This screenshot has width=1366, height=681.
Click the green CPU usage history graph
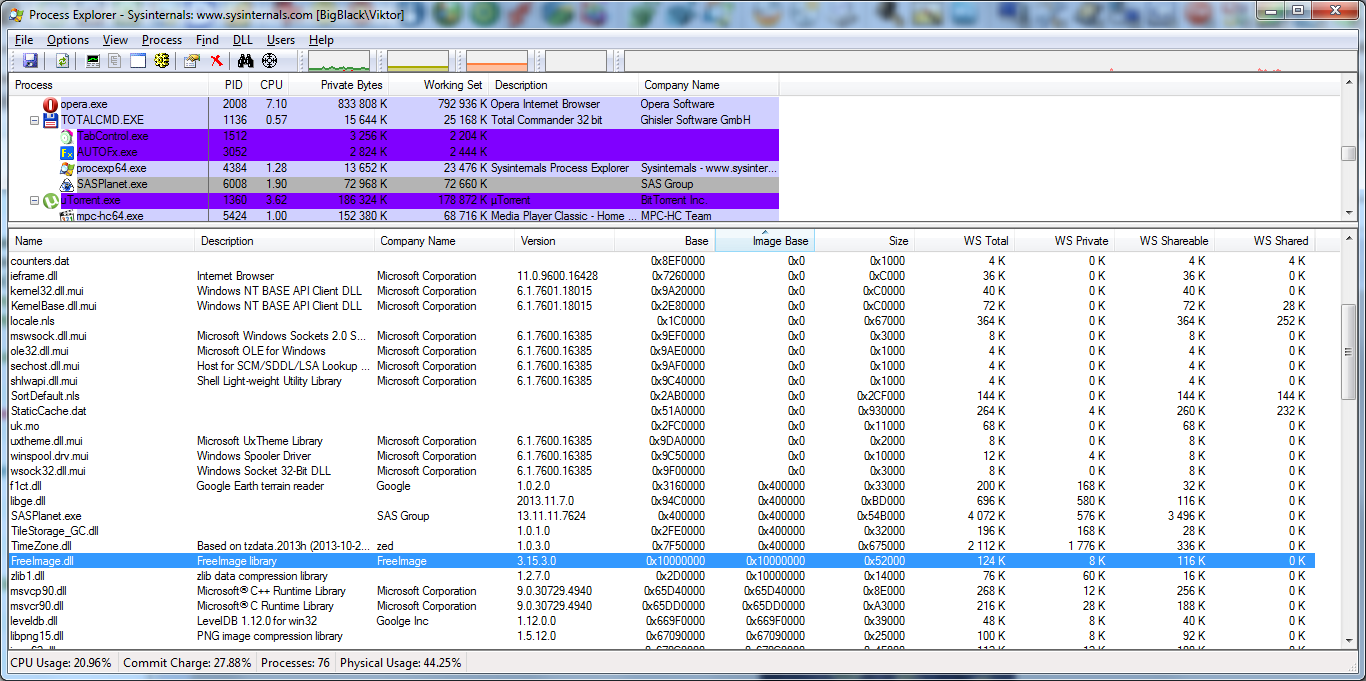click(339, 61)
